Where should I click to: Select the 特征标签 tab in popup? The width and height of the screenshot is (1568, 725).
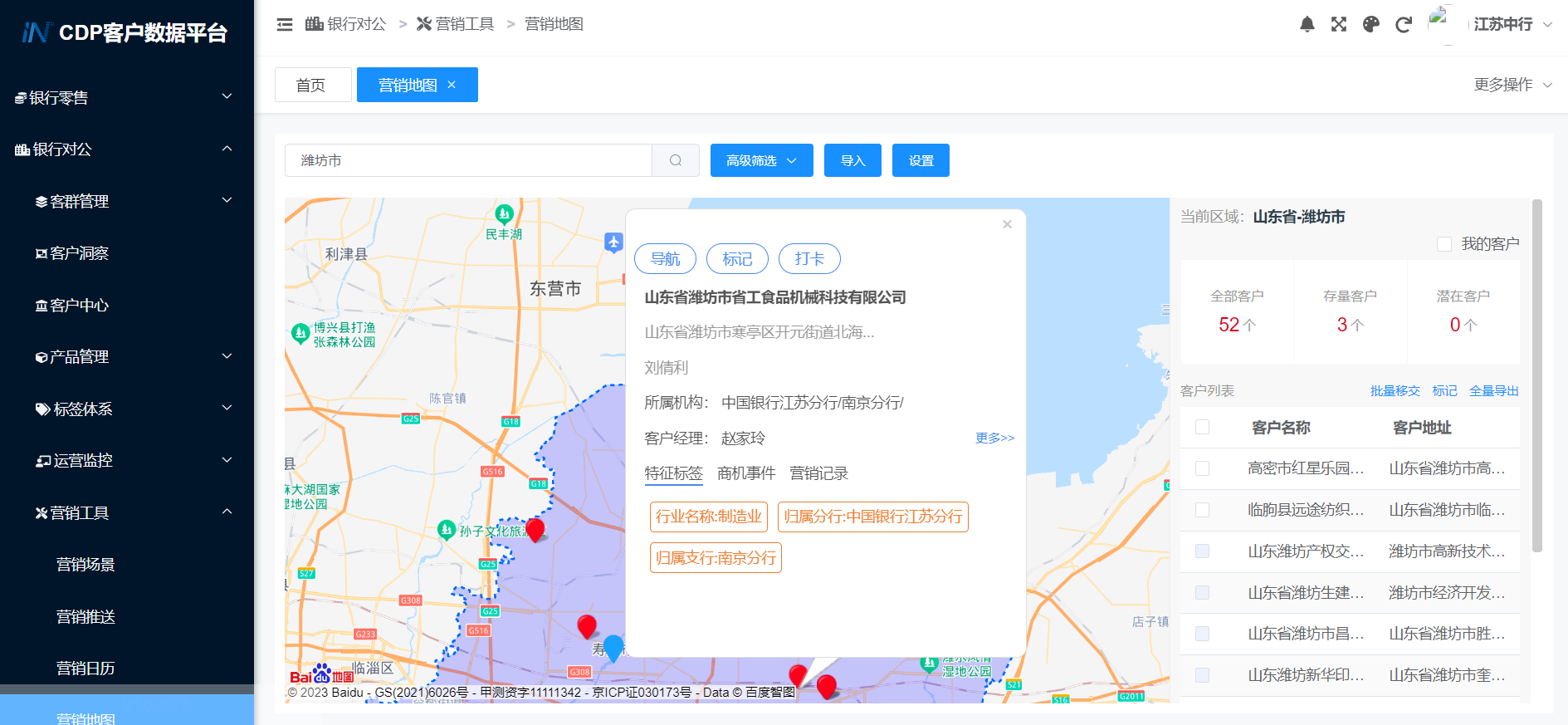[673, 473]
